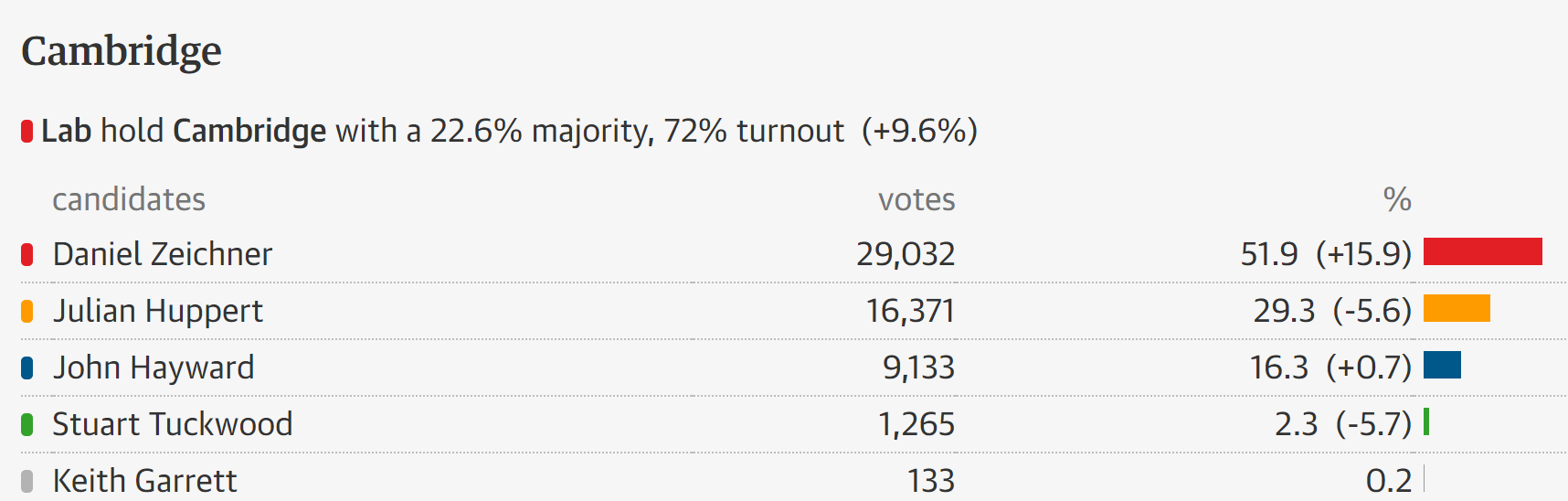Click the votes column header
Image resolution: width=1568 pixels, height=501 pixels.
click(916, 199)
